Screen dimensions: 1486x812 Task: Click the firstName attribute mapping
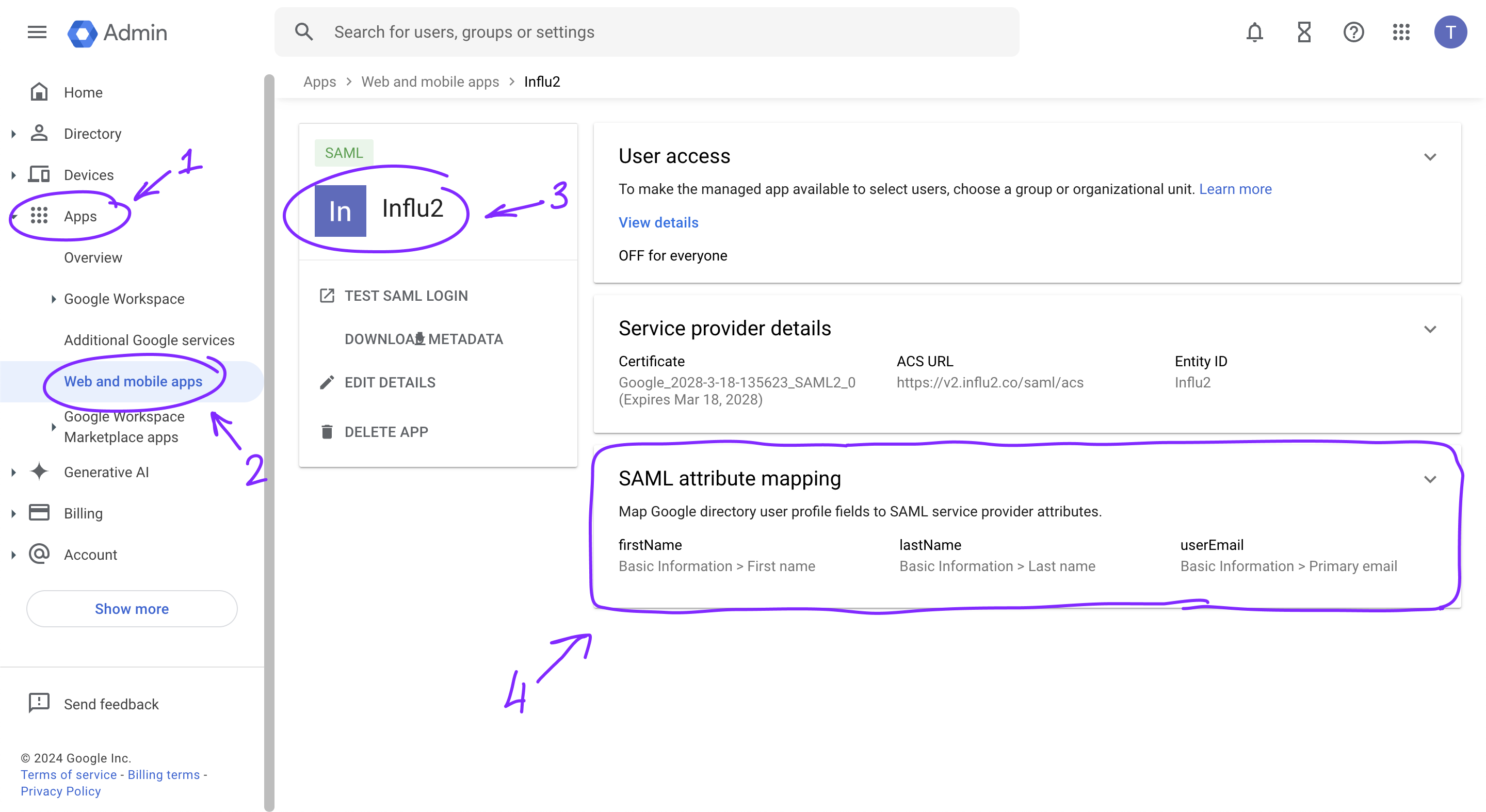click(x=717, y=556)
